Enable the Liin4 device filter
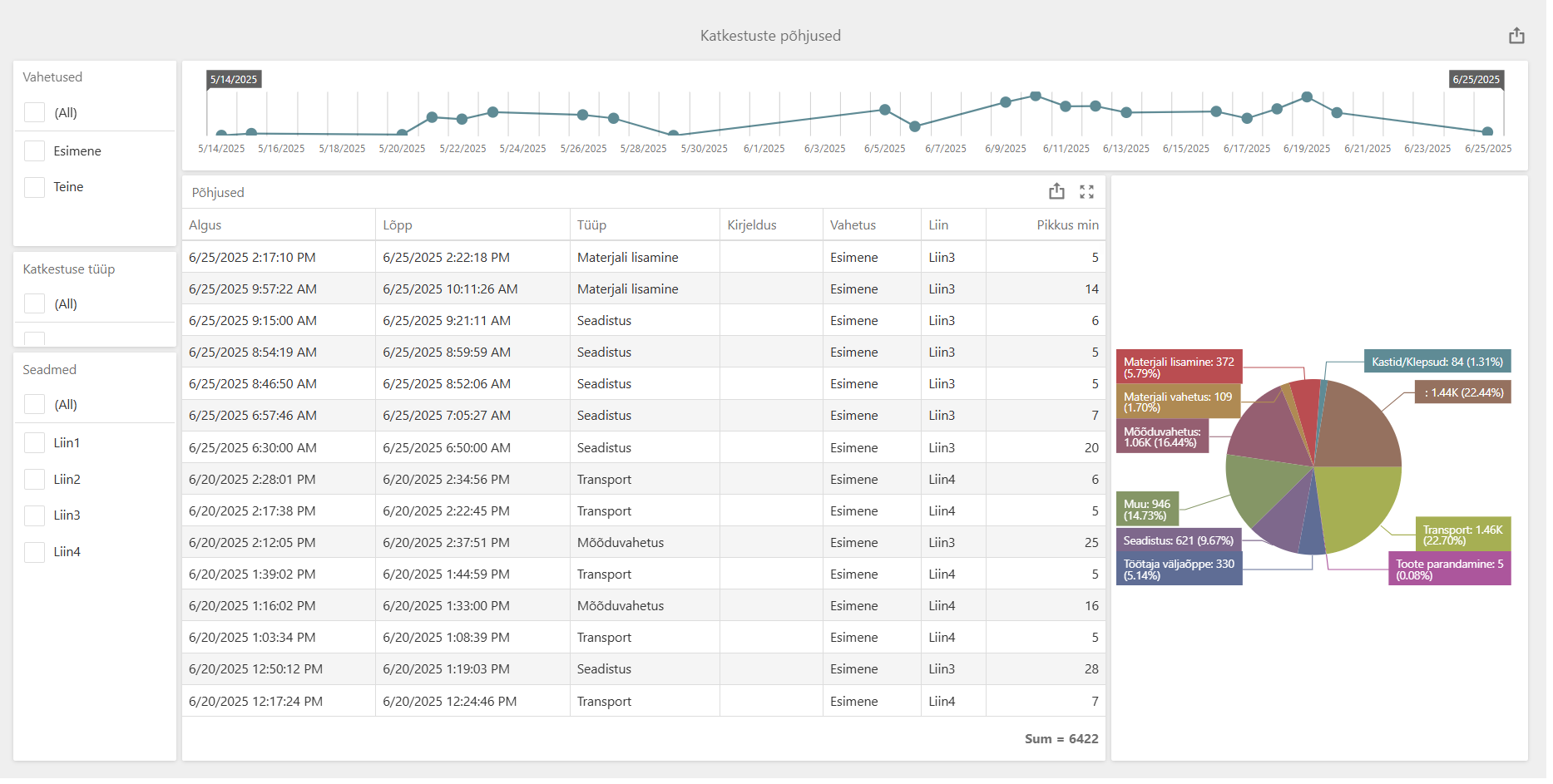The image size is (1553, 784). (x=34, y=552)
